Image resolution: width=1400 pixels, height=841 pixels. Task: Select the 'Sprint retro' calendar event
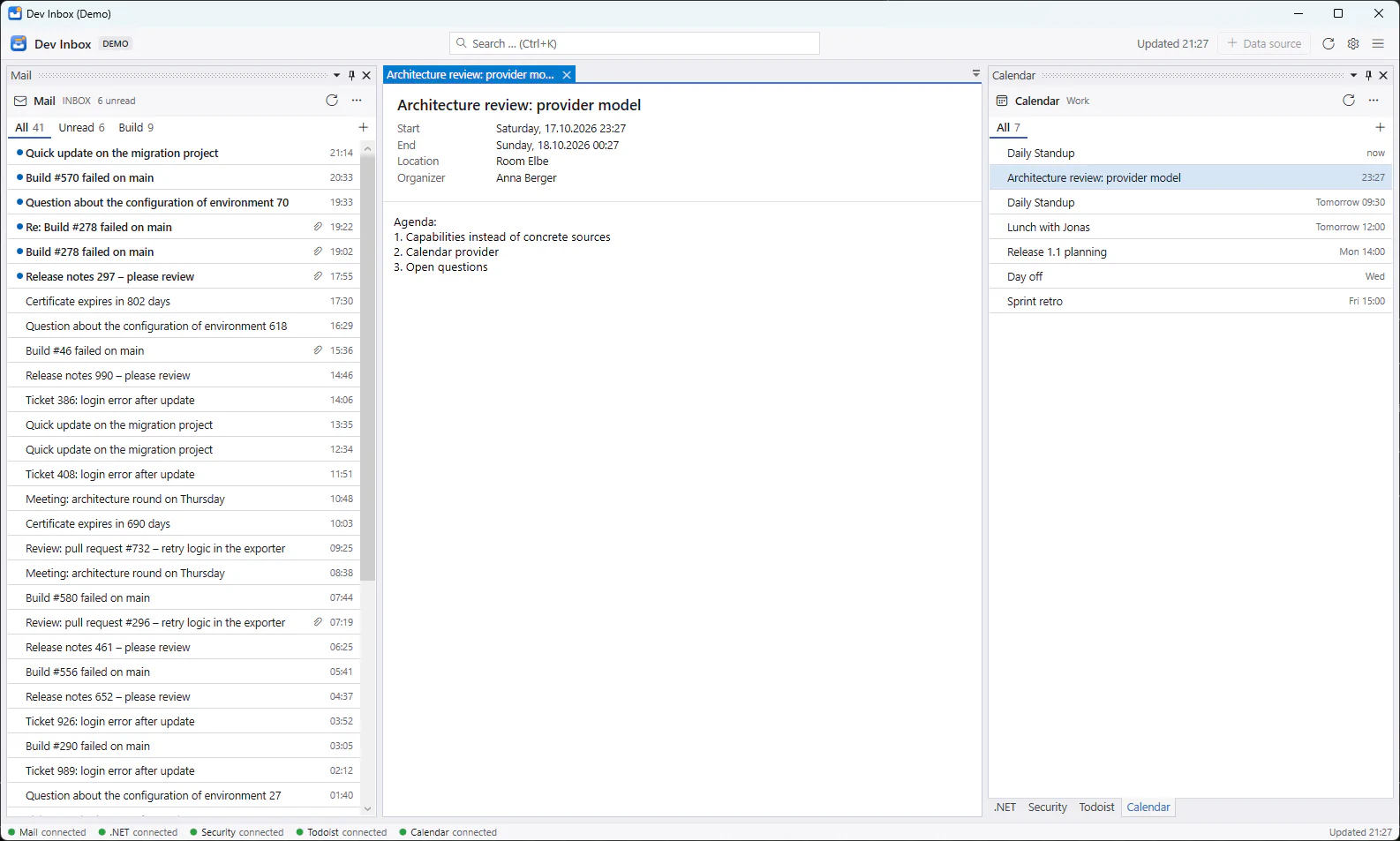point(1191,301)
